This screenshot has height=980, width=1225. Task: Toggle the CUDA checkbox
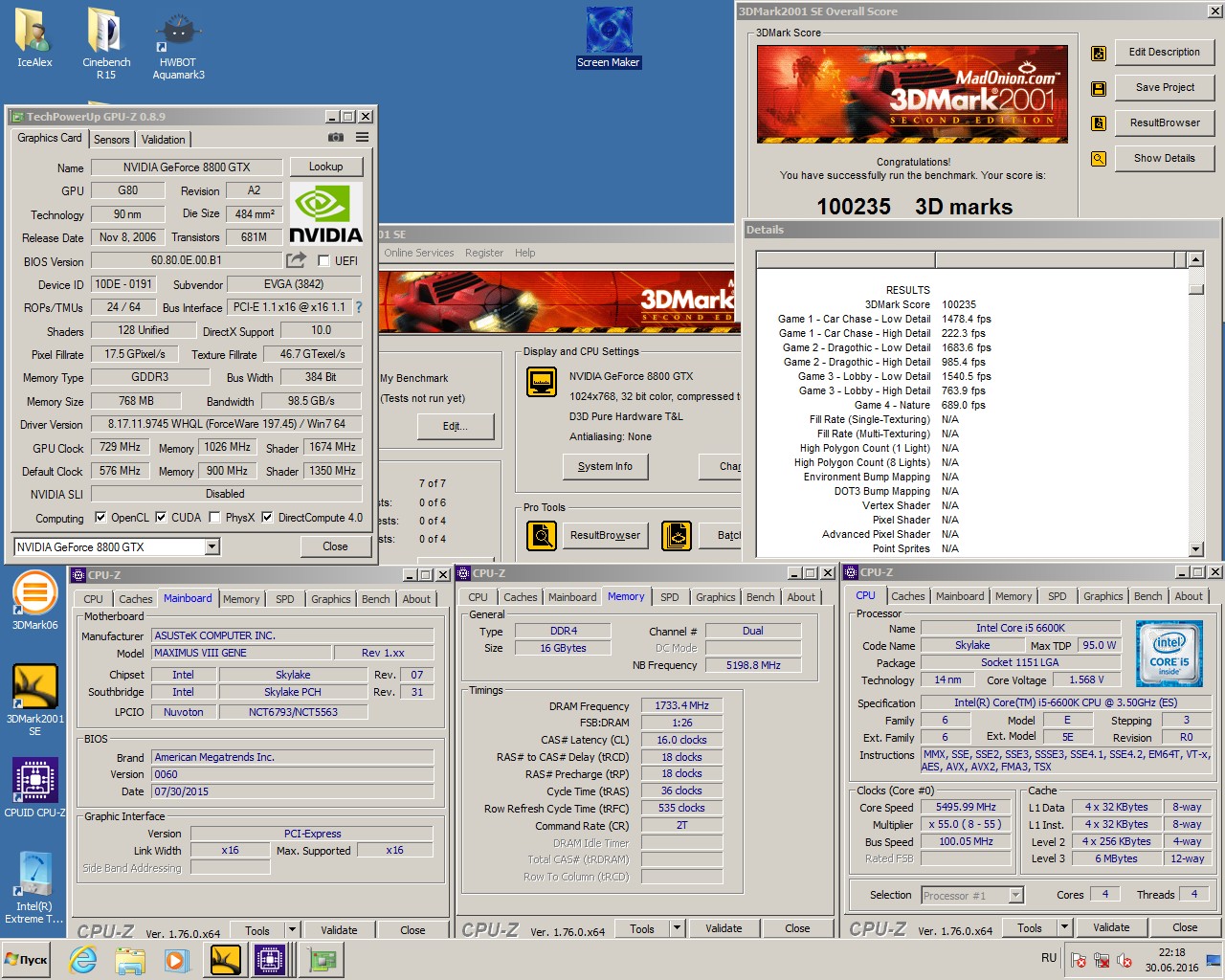(x=161, y=518)
